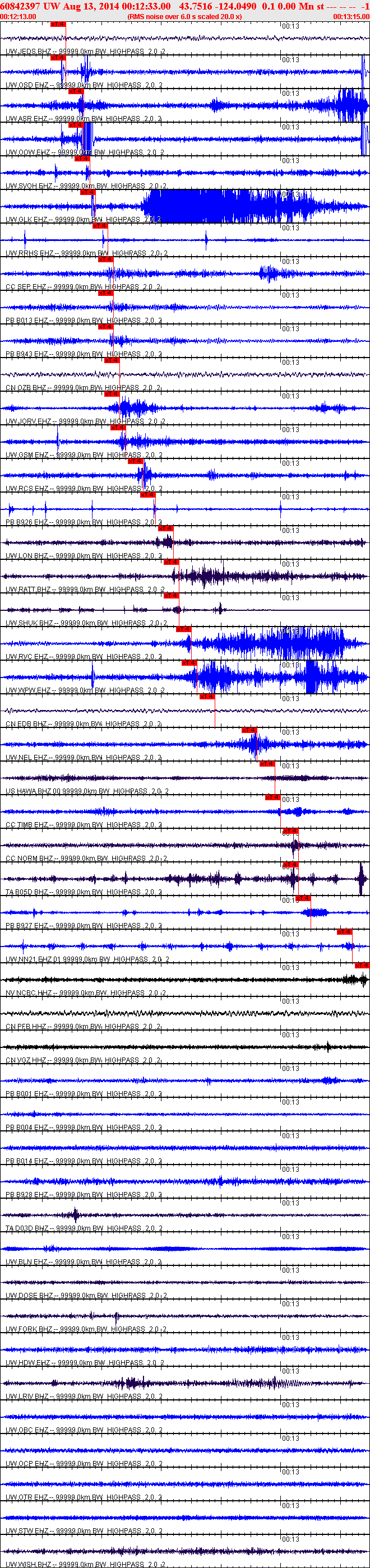Select the red pick marker on GLK trace
Viewport: 370px width, 1568px height.
click(x=87, y=192)
